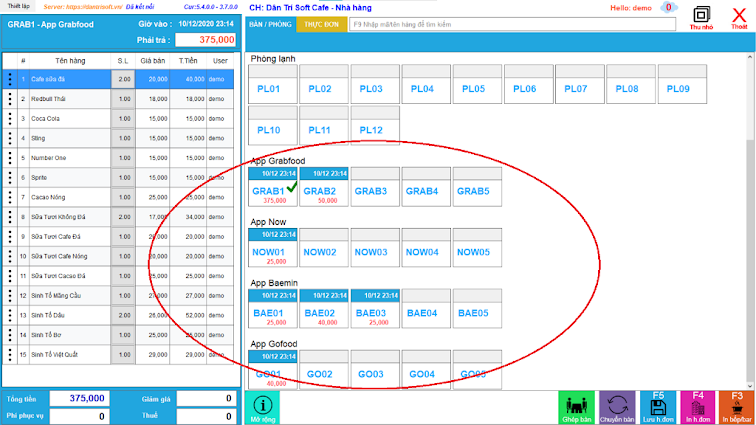The image size is (756, 425).
Task: Select the Redbull Thái item name
Action: (x=48, y=99)
